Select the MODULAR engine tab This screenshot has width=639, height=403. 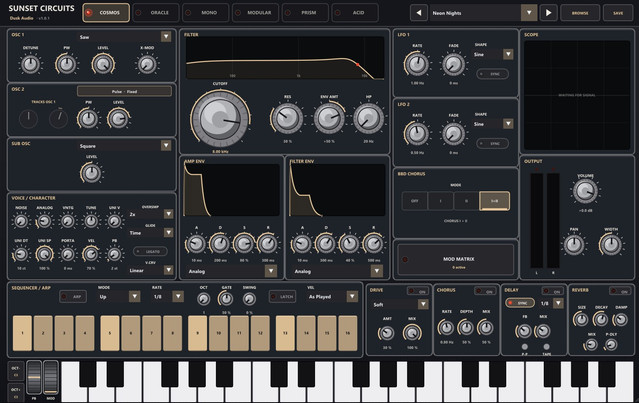coord(255,13)
